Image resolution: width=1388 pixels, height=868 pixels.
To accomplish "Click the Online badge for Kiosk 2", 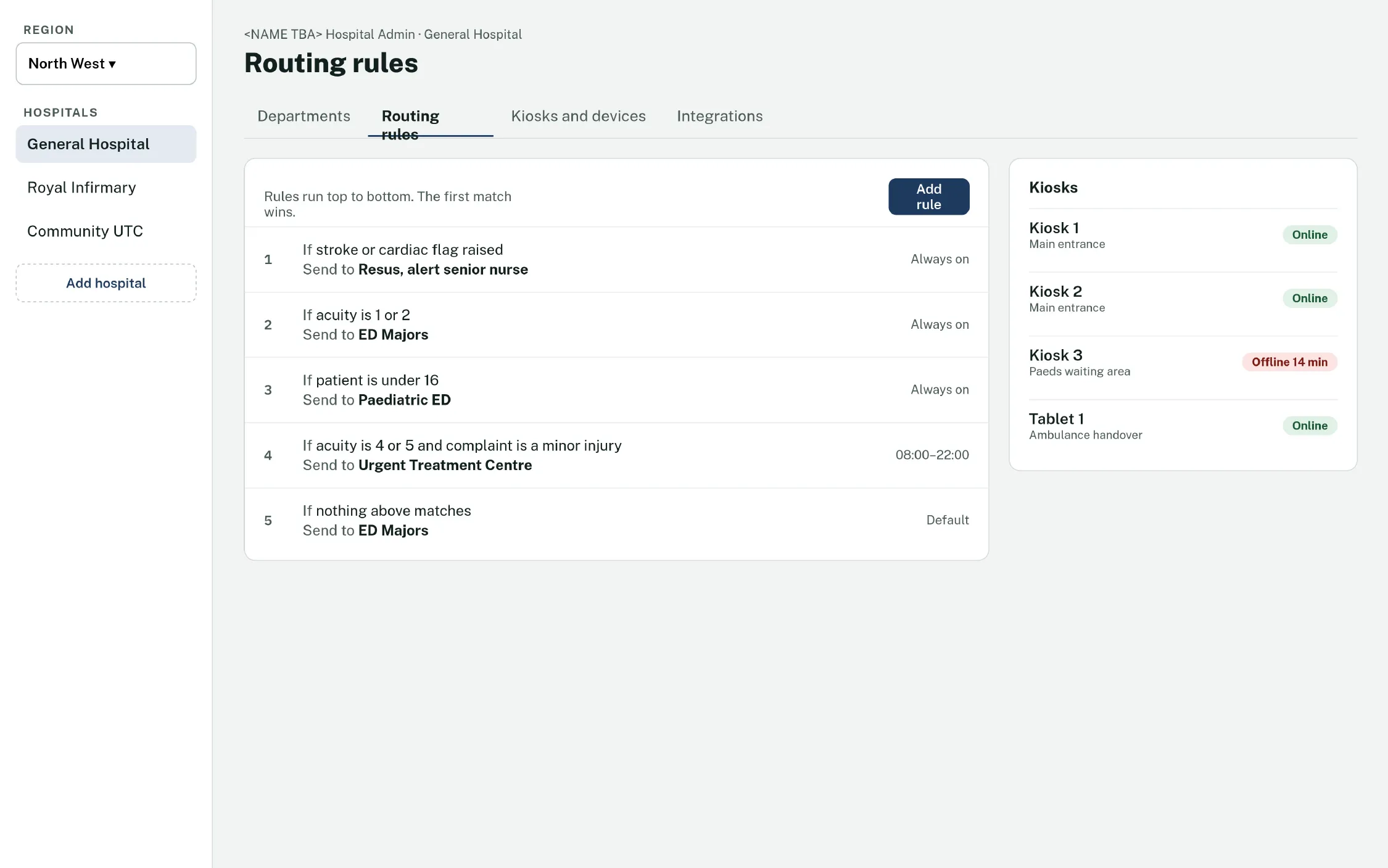I will [x=1310, y=299].
